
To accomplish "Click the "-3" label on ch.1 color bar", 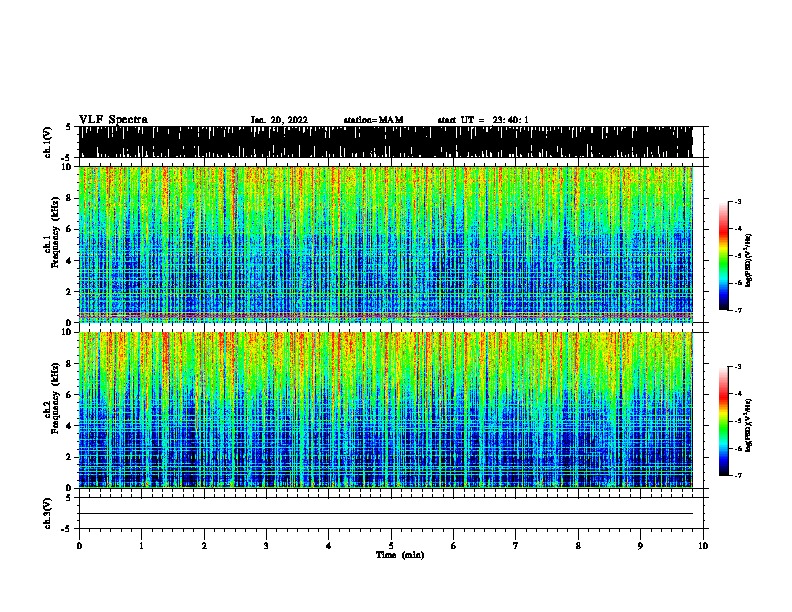I will [738, 201].
